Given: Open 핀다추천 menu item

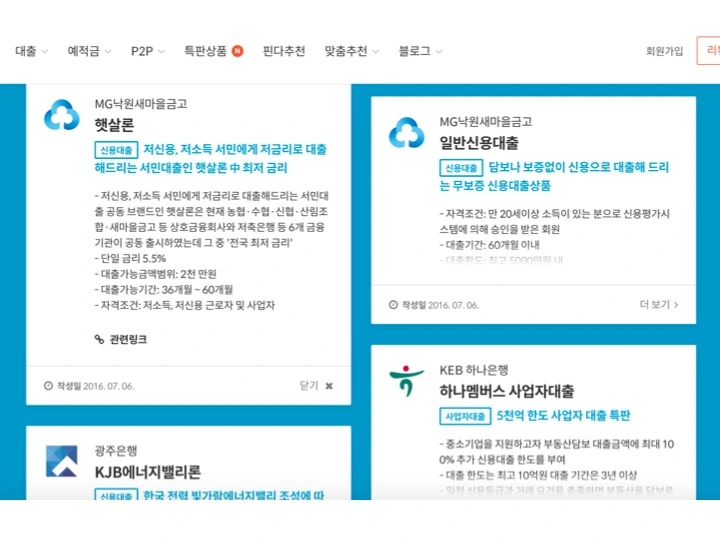Looking at the screenshot, I should (284, 51).
